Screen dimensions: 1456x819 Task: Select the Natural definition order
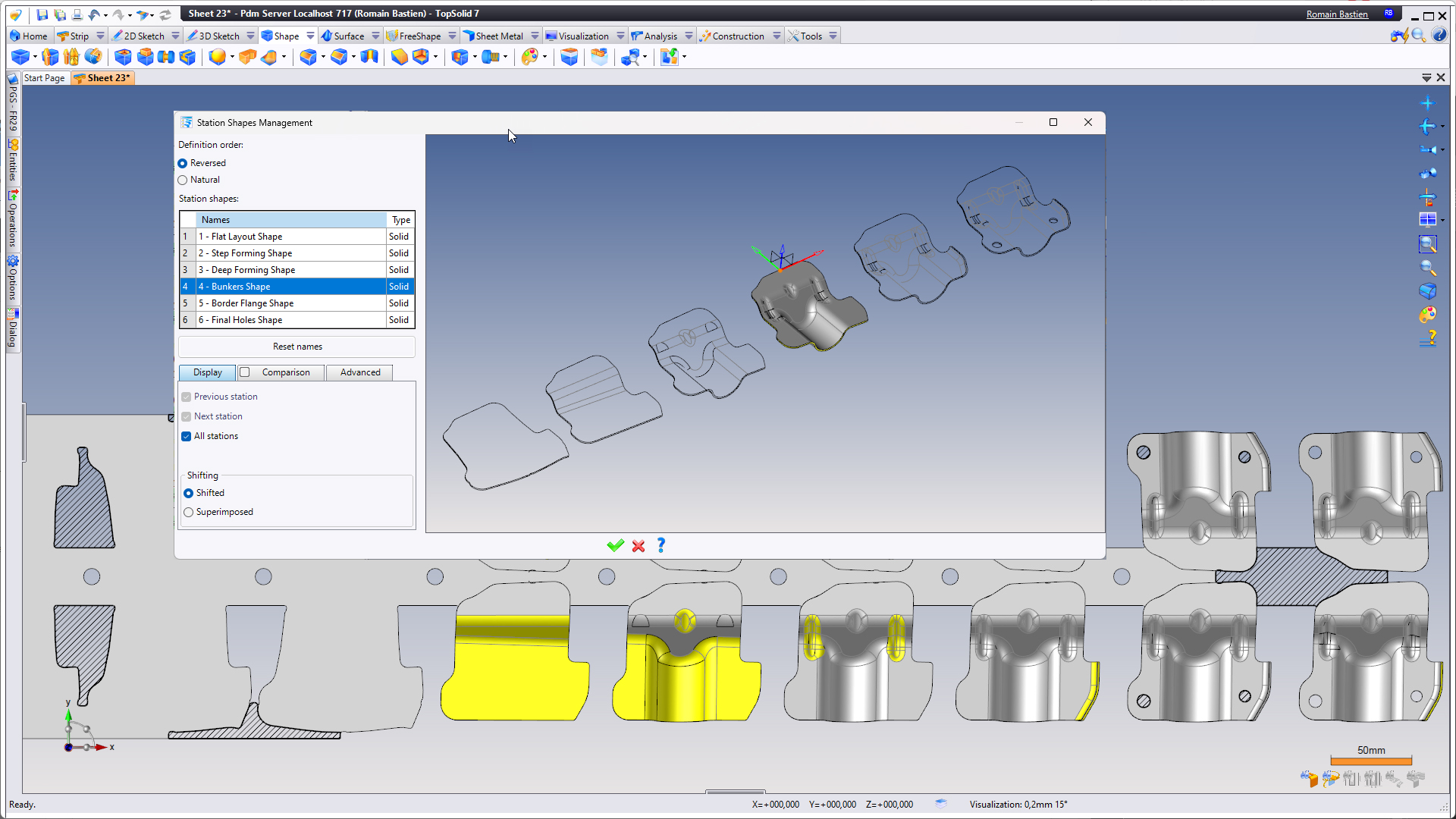click(x=183, y=180)
